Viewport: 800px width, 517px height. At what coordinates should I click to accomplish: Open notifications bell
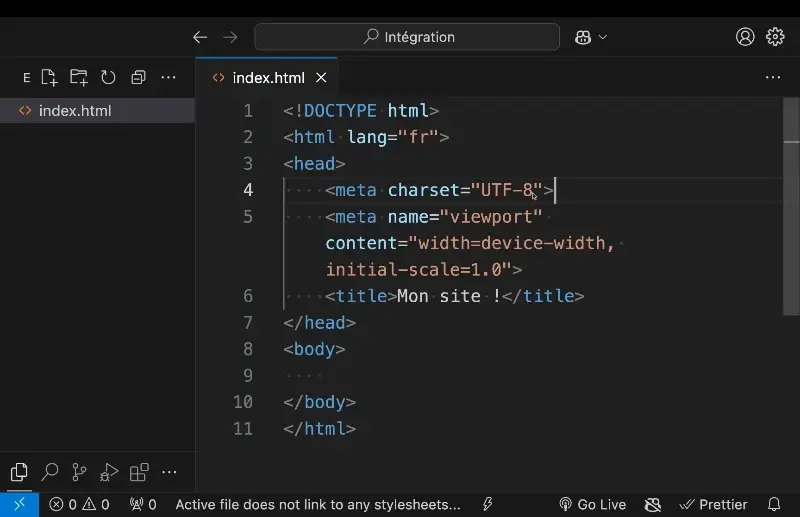coord(774,505)
